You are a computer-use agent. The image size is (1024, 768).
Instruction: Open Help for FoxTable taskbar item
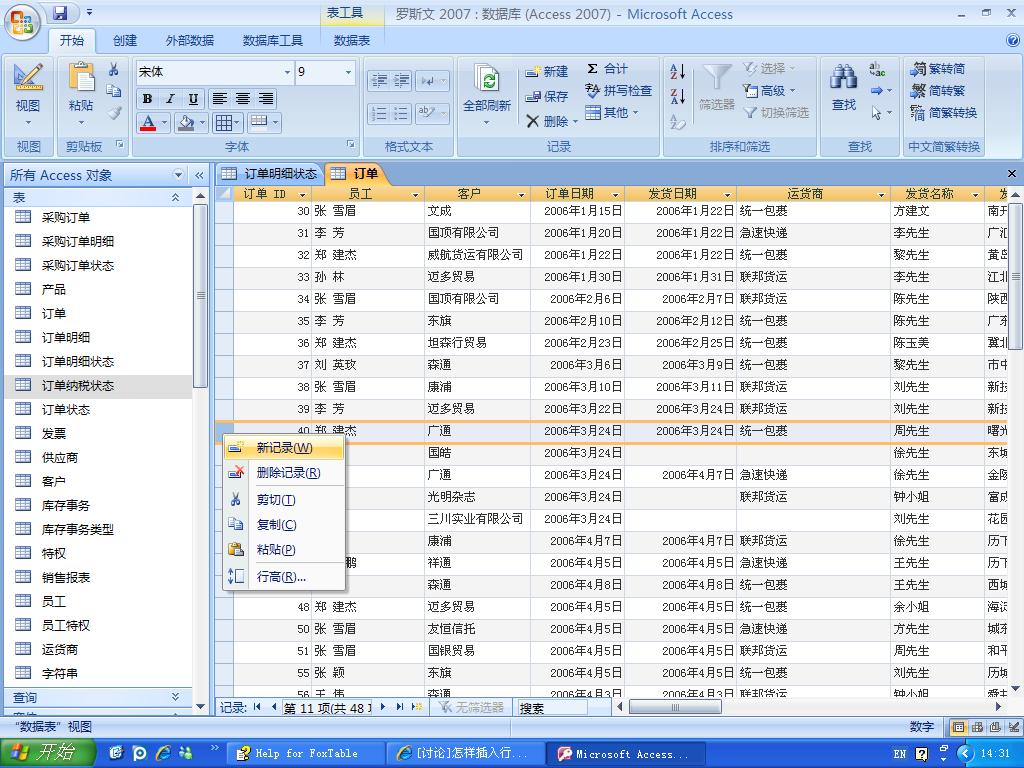(306, 754)
